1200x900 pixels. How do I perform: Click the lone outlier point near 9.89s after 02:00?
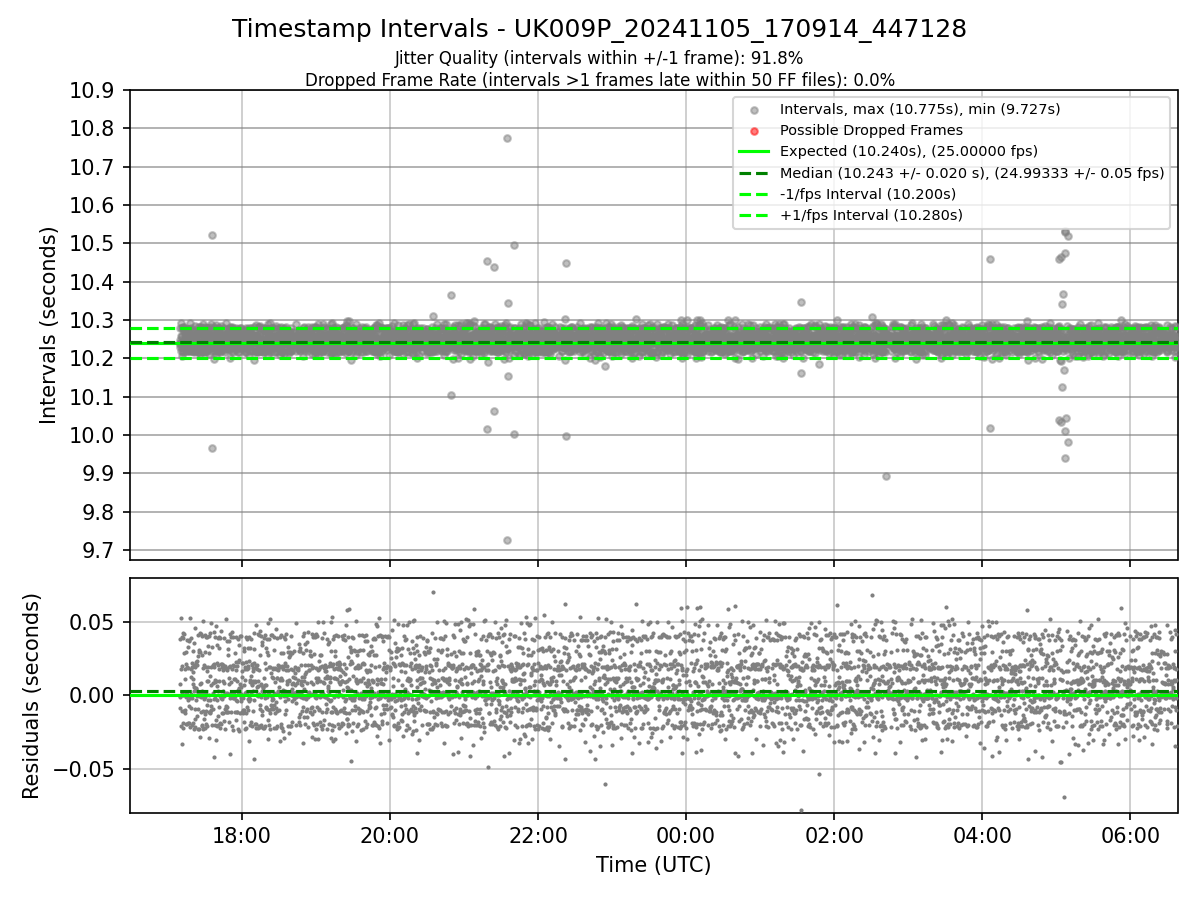click(x=886, y=476)
